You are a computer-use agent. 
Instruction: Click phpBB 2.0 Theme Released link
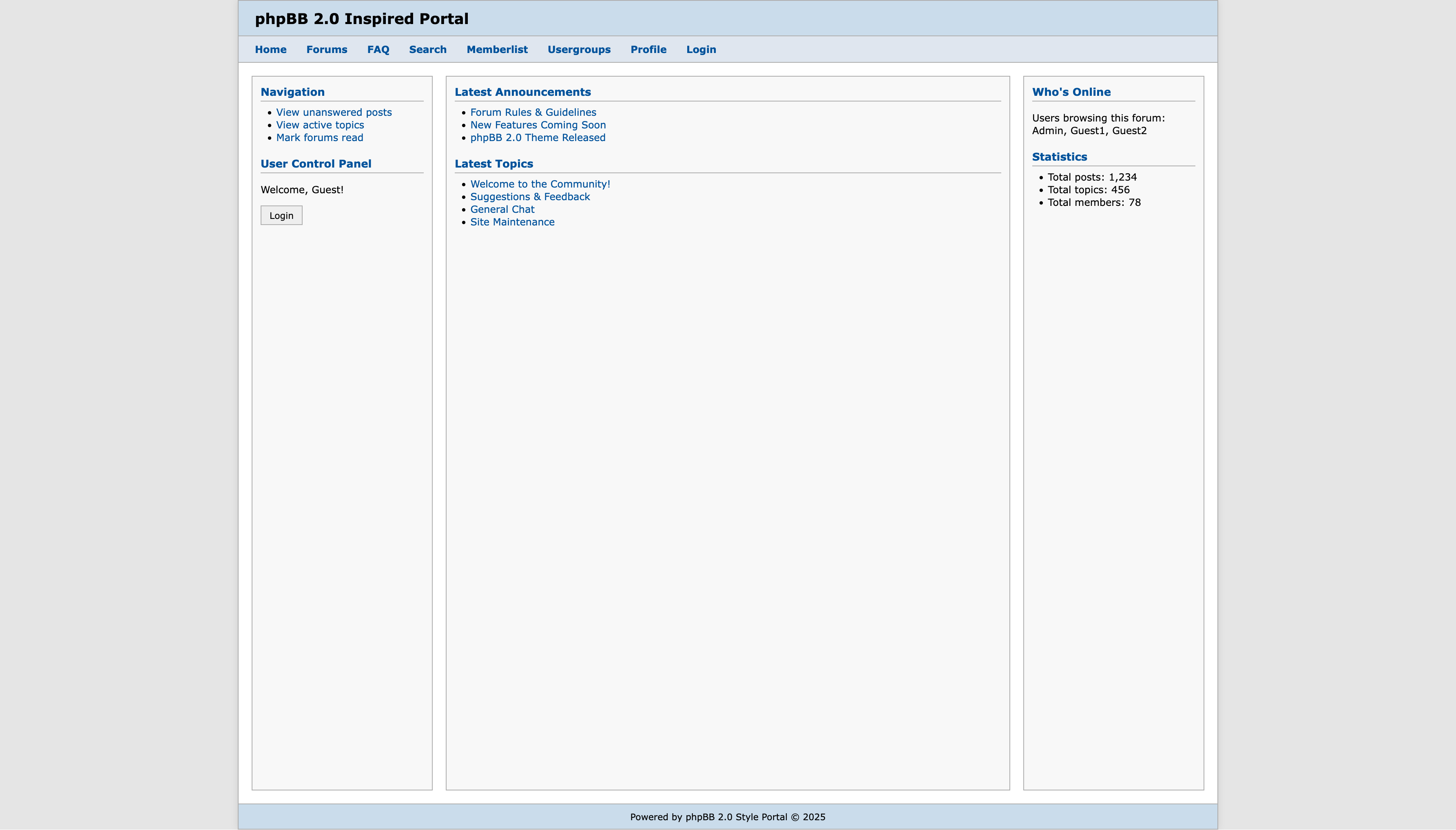pyautogui.click(x=537, y=137)
